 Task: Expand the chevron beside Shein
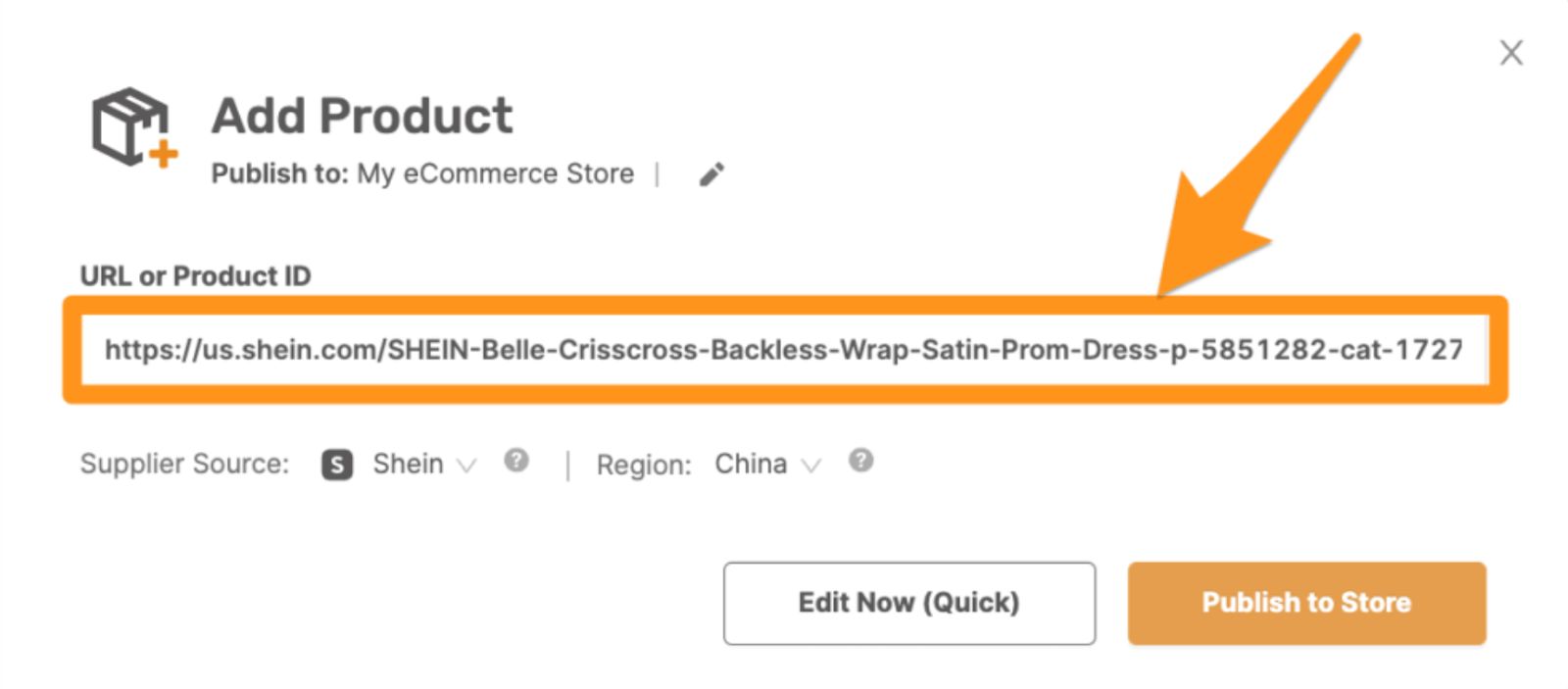(x=467, y=466)
